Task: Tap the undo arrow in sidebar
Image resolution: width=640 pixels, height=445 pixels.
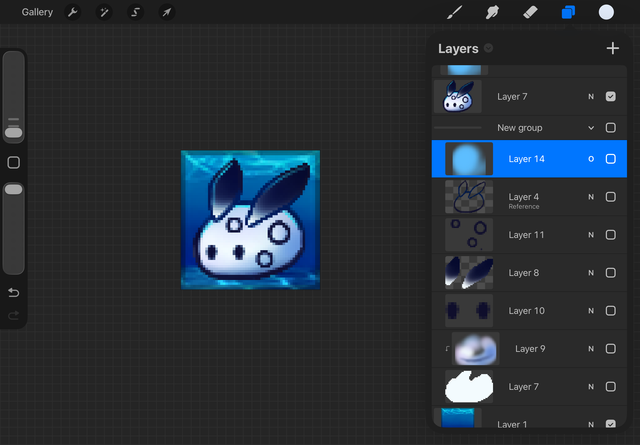Action: coord(13,292)
